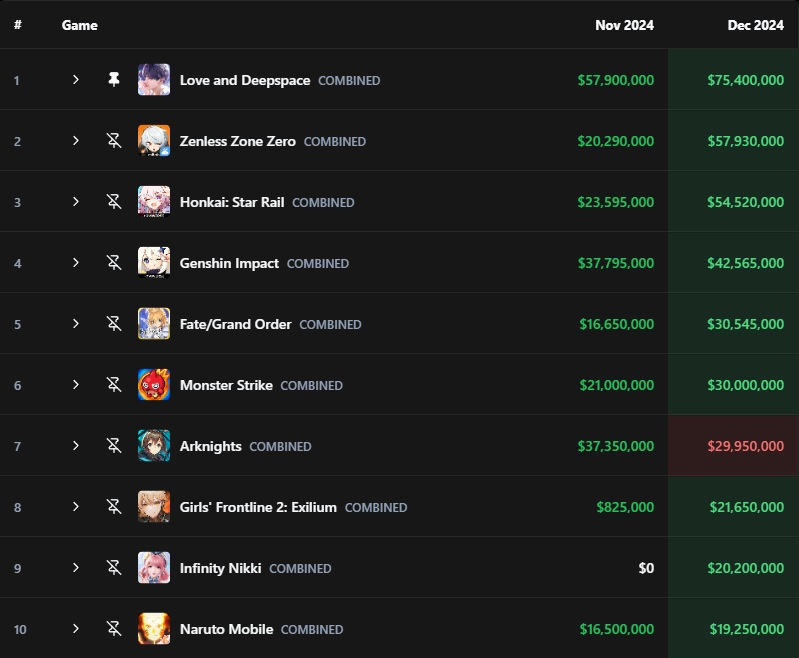Open the Naruto Mobile title link
Screen dimensions: 799x658
(x=226, y=629)
